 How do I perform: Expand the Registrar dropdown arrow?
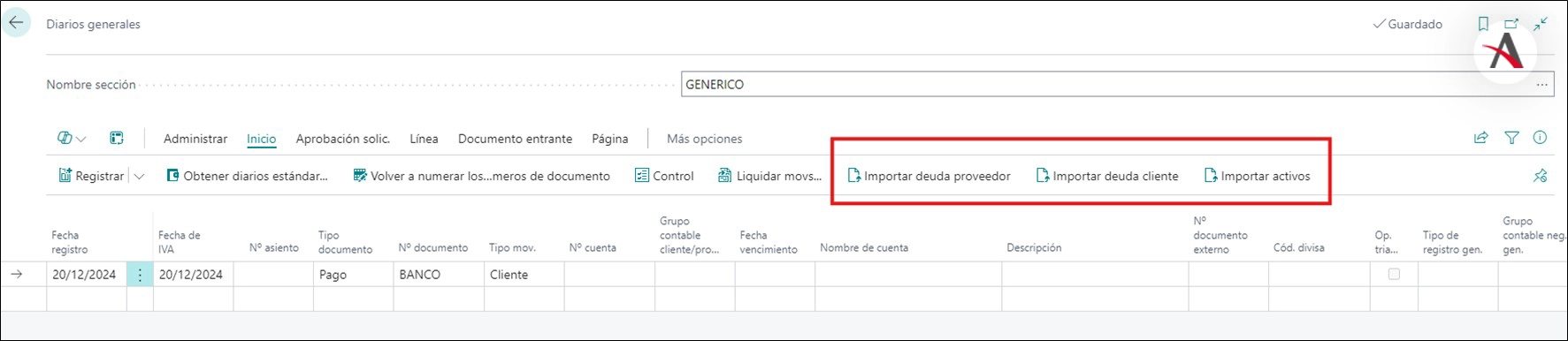point(139,176)
